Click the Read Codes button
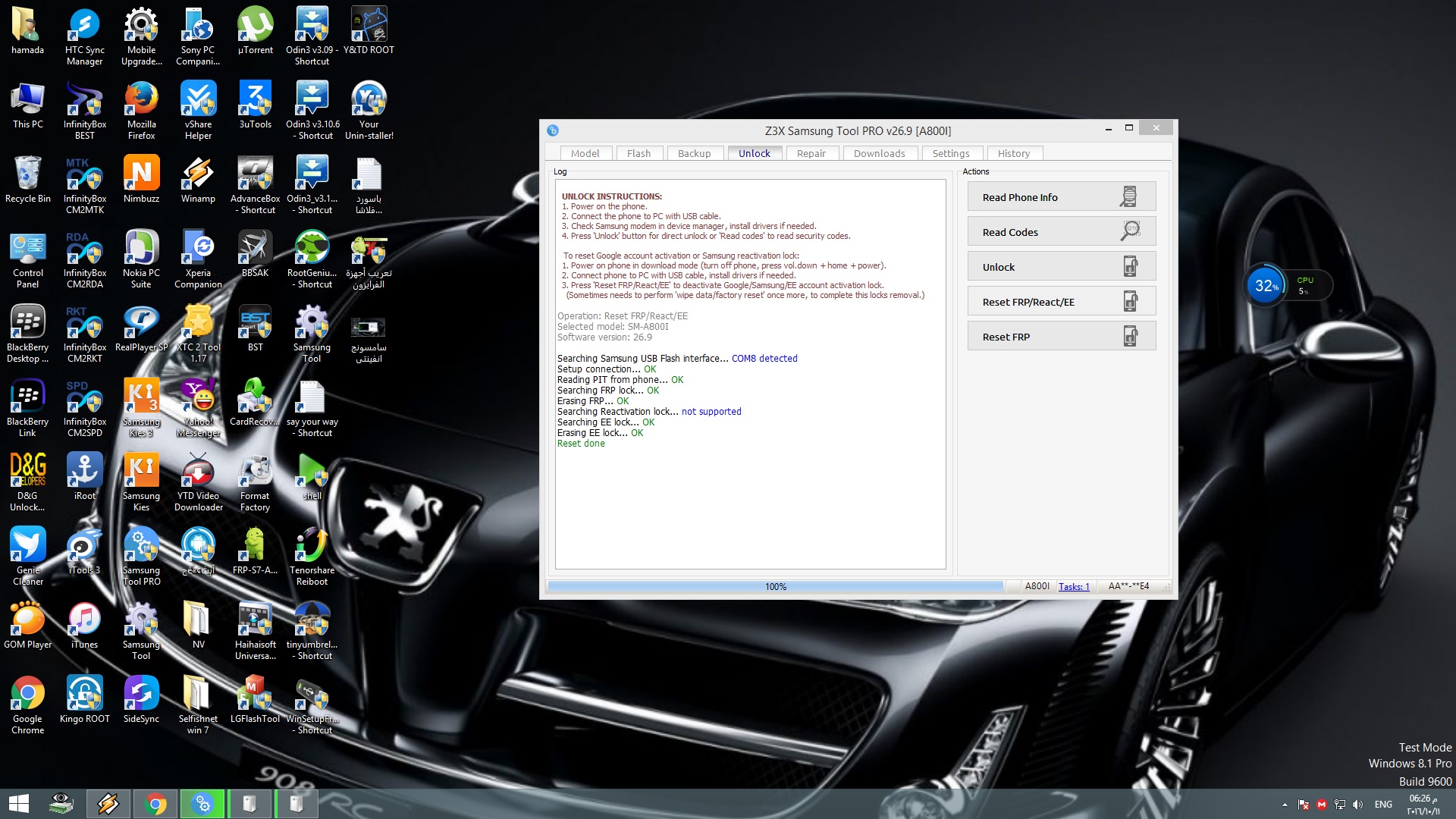The image size is (1456, 819). pos(1061,232)
